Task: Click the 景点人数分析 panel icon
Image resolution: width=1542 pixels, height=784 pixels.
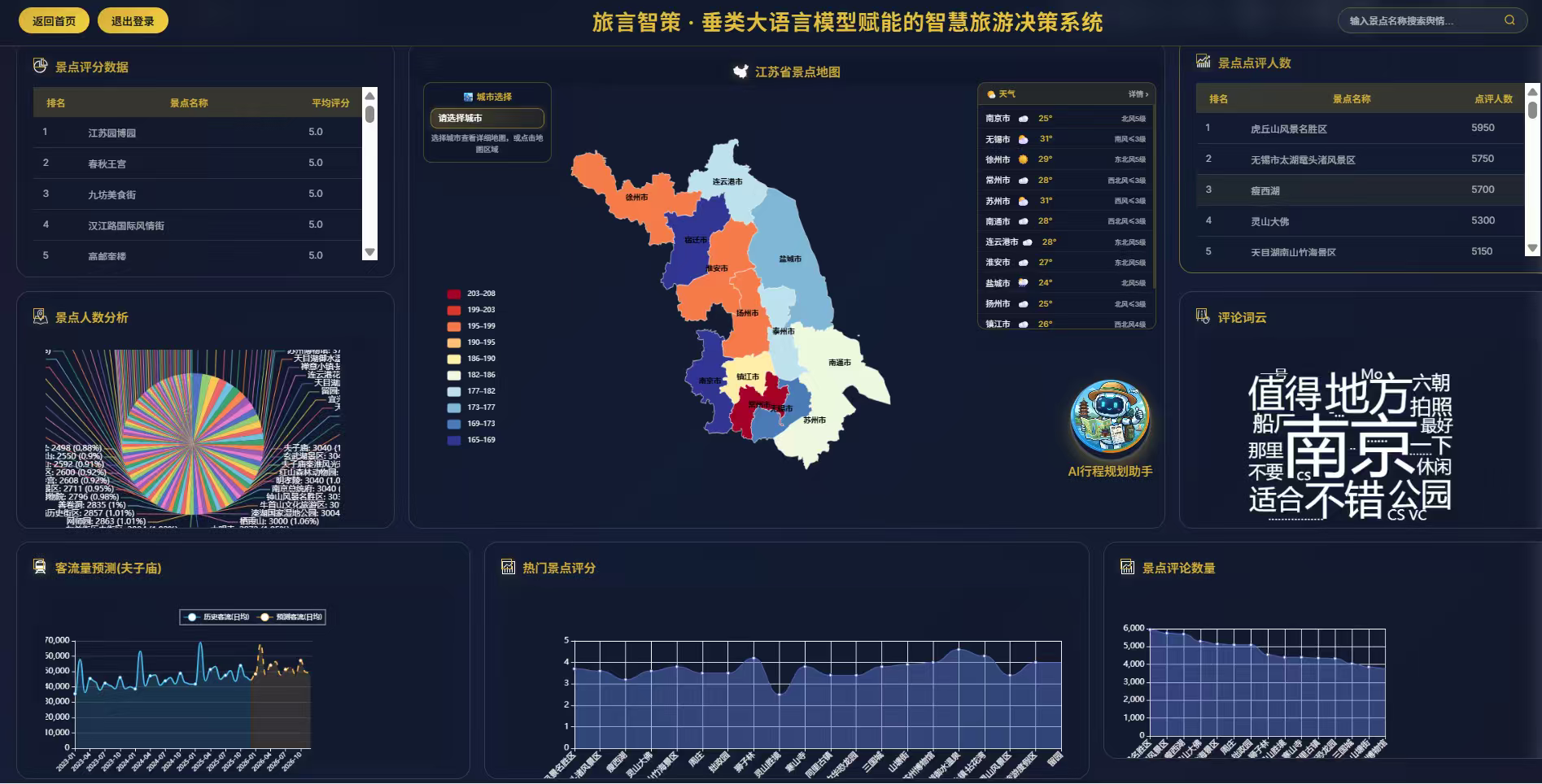Action: click(x=40, y=316)
